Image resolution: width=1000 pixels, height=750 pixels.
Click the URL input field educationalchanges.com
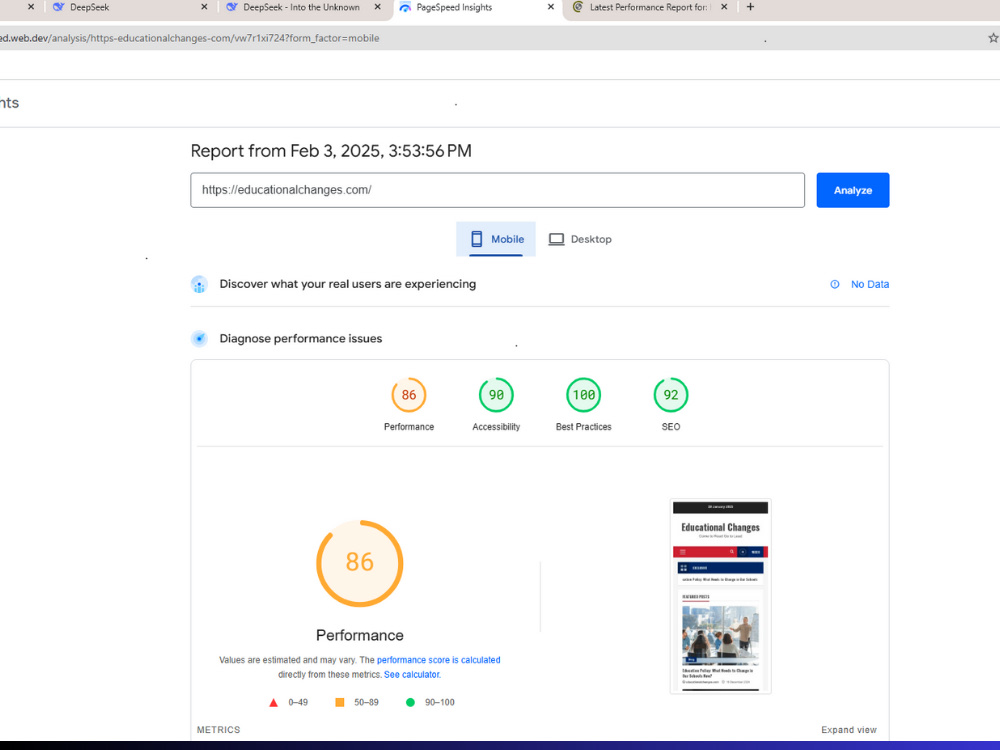coord(497,190)
